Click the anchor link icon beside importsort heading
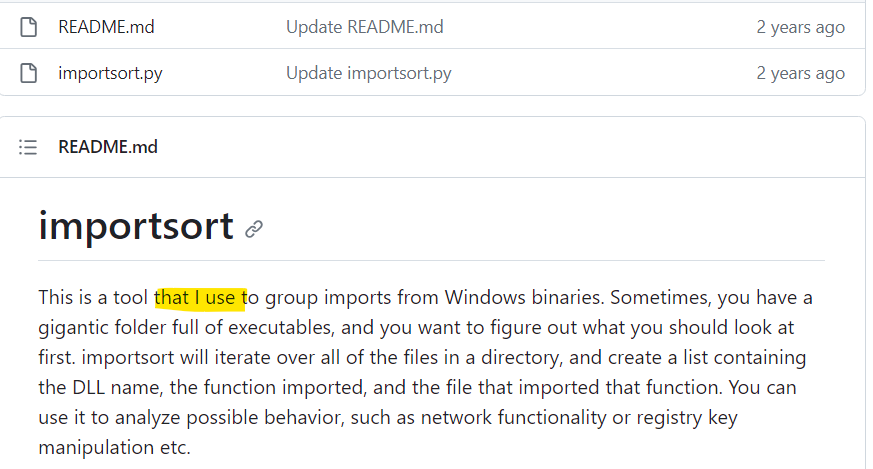The width and height of the screenshot is (873, 469). click(x=254, y=229)
